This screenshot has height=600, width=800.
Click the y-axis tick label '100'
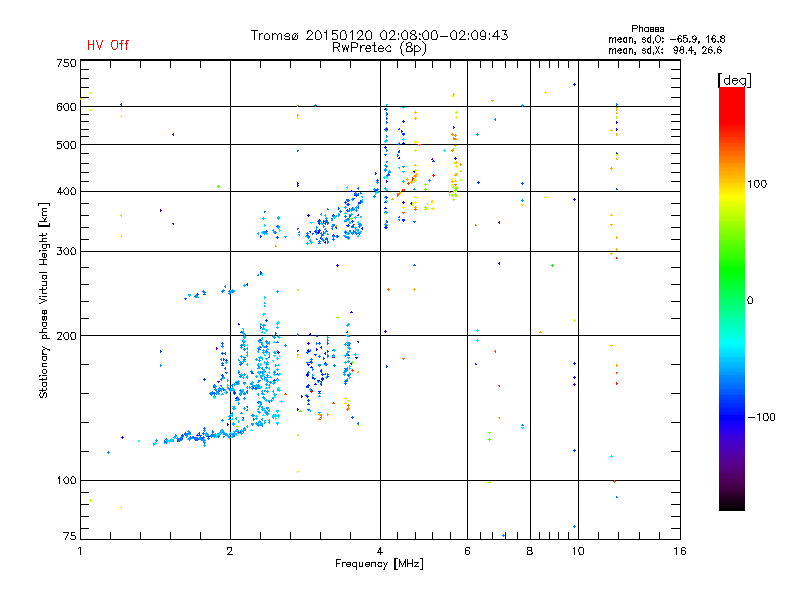(x=66, y=480)
